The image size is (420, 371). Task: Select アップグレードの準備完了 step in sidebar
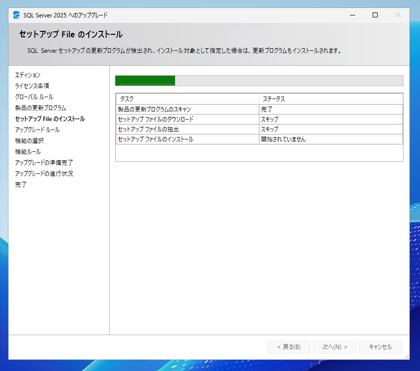point(44,163)
